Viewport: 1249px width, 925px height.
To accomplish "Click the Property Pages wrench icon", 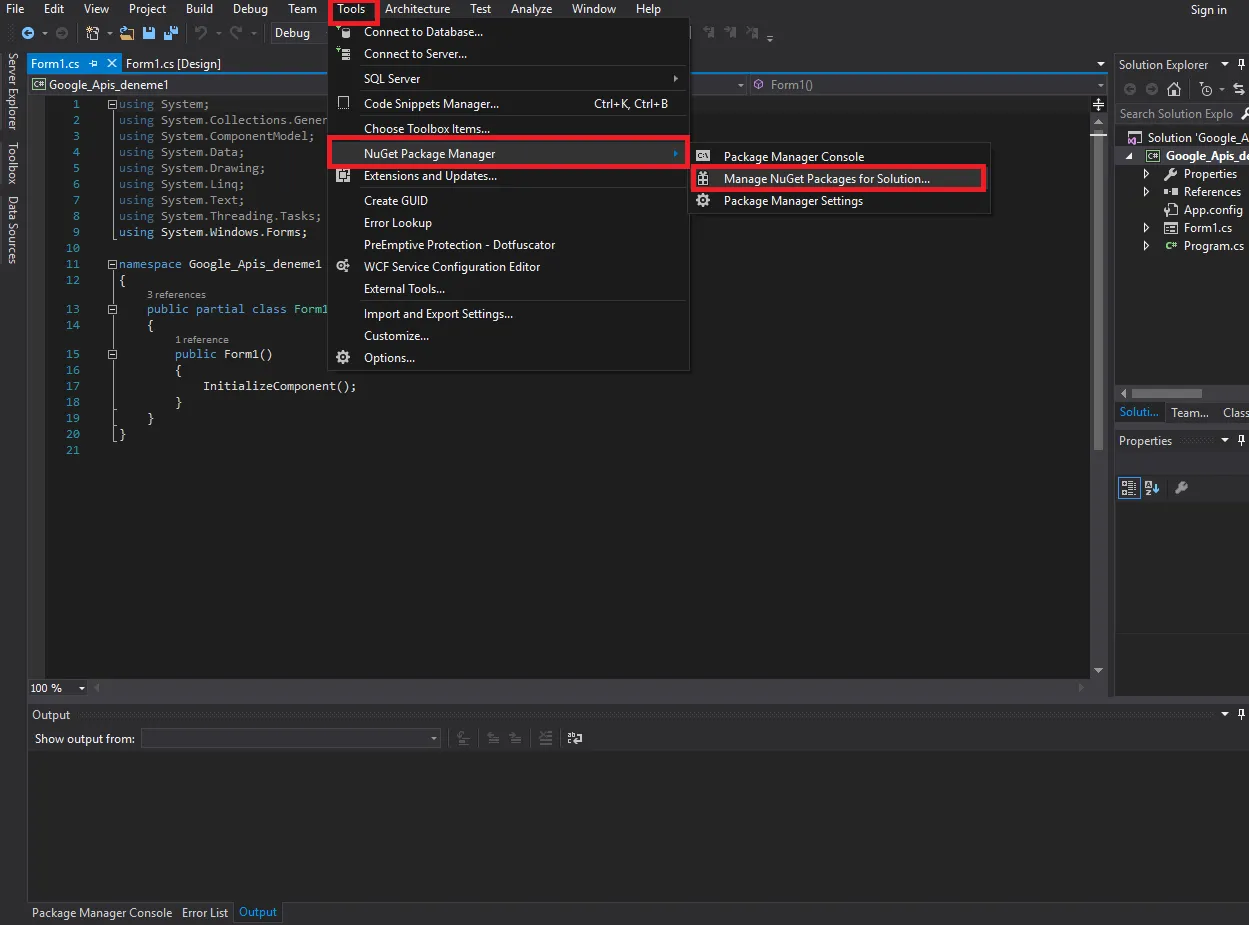I will (1181, 488).
